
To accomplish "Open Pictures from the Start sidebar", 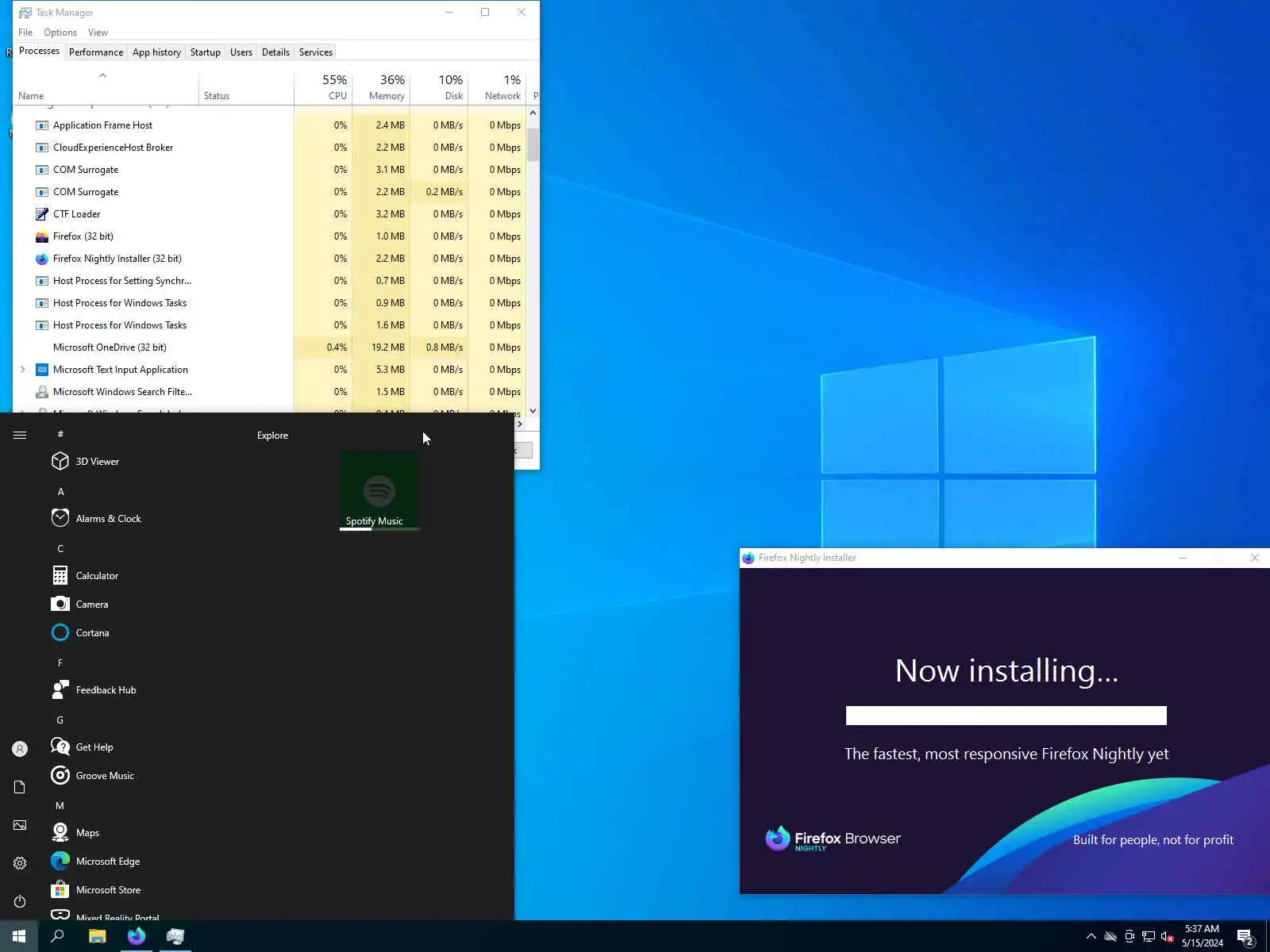I will click(20, 825).
